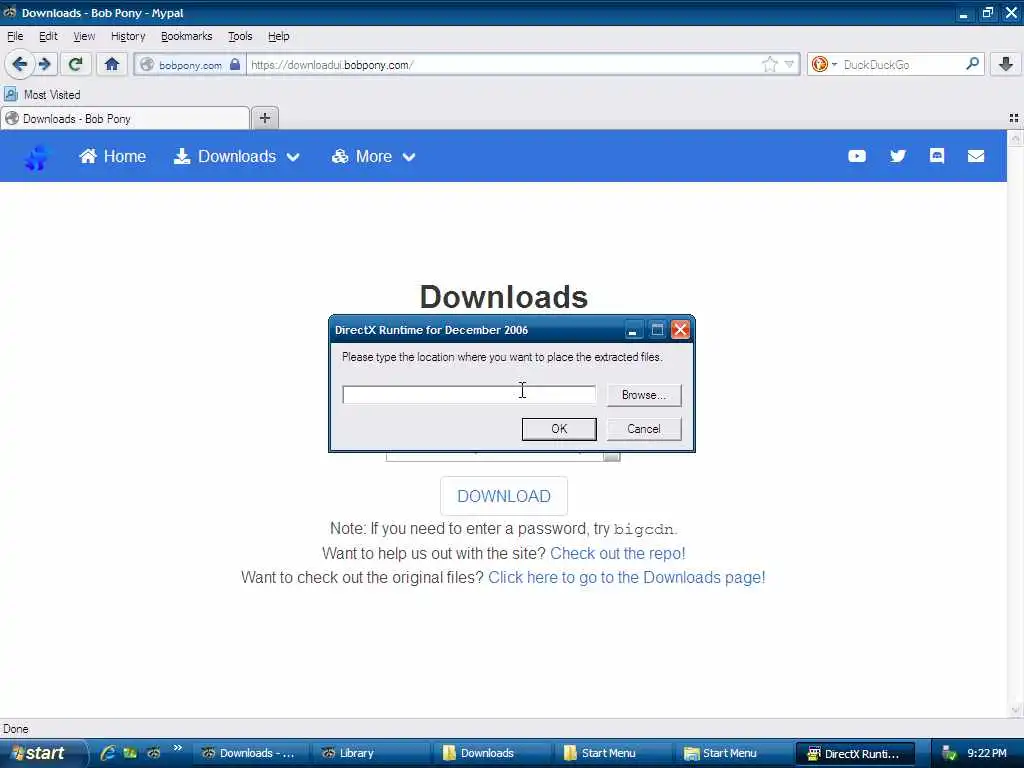Follow the go to Downloads page link

627,578
